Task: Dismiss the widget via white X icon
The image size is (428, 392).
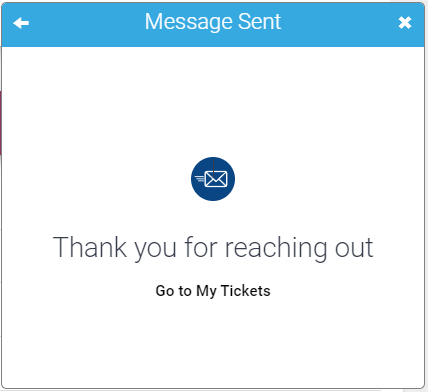Action: click(x=405, y=23)
